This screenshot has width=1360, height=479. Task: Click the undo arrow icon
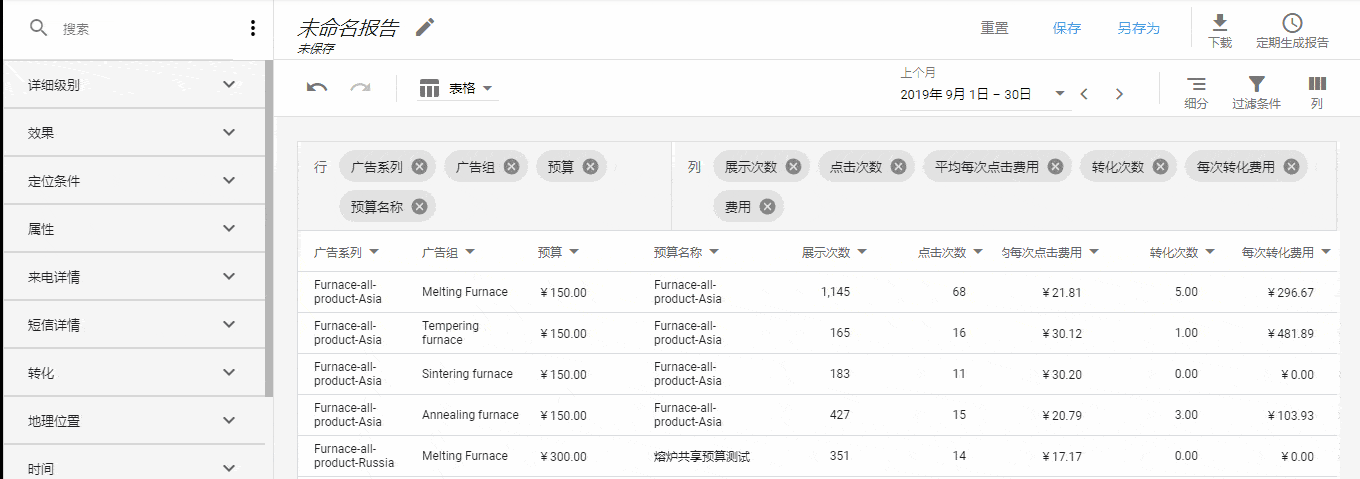pos(317,88)
